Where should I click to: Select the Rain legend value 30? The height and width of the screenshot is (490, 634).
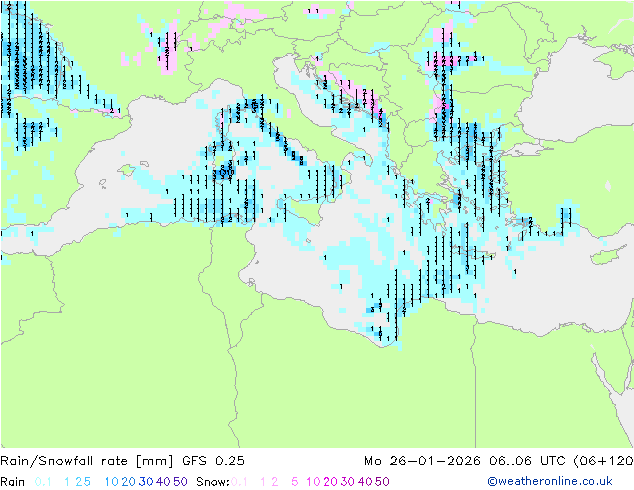146,482
